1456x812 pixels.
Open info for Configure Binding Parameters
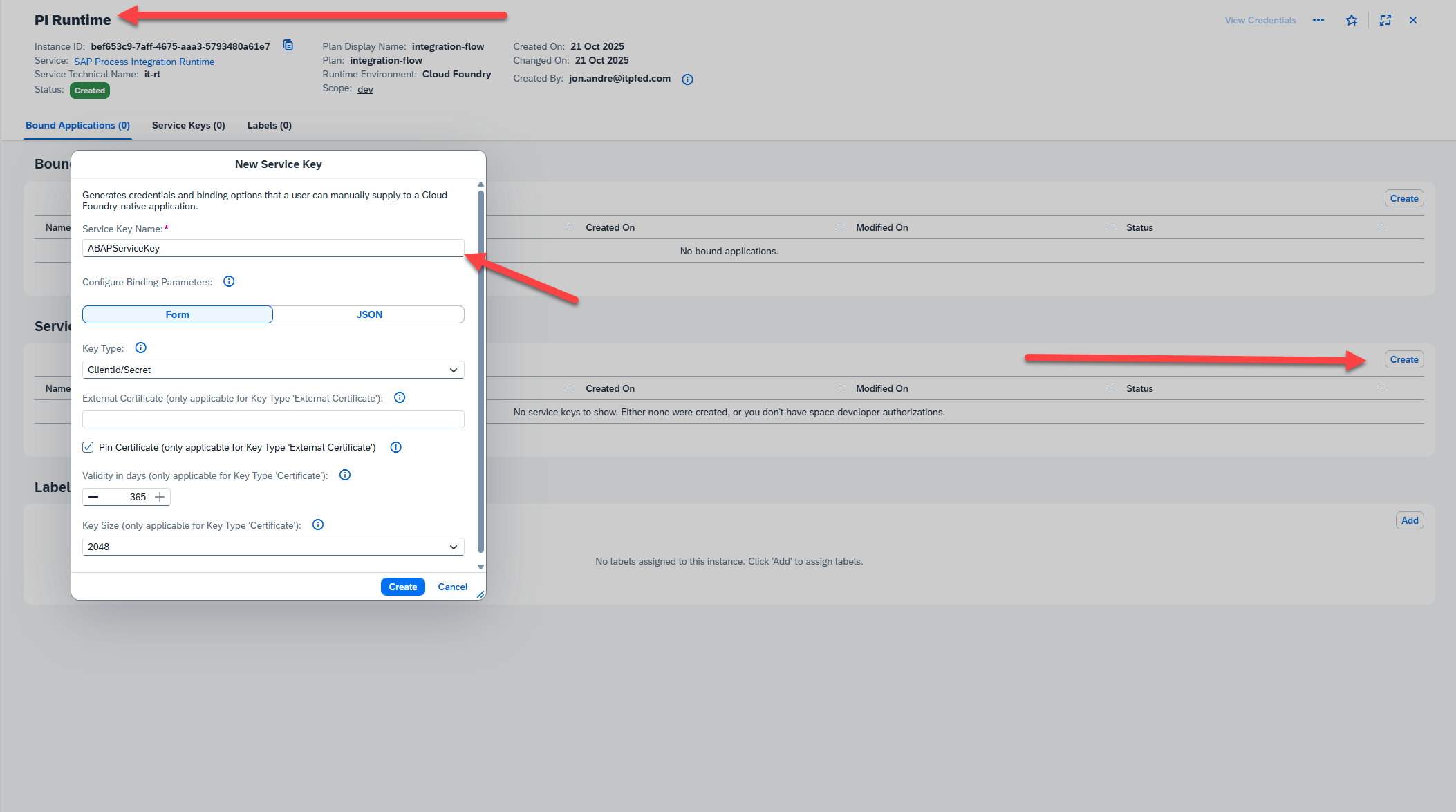(229, 281)
